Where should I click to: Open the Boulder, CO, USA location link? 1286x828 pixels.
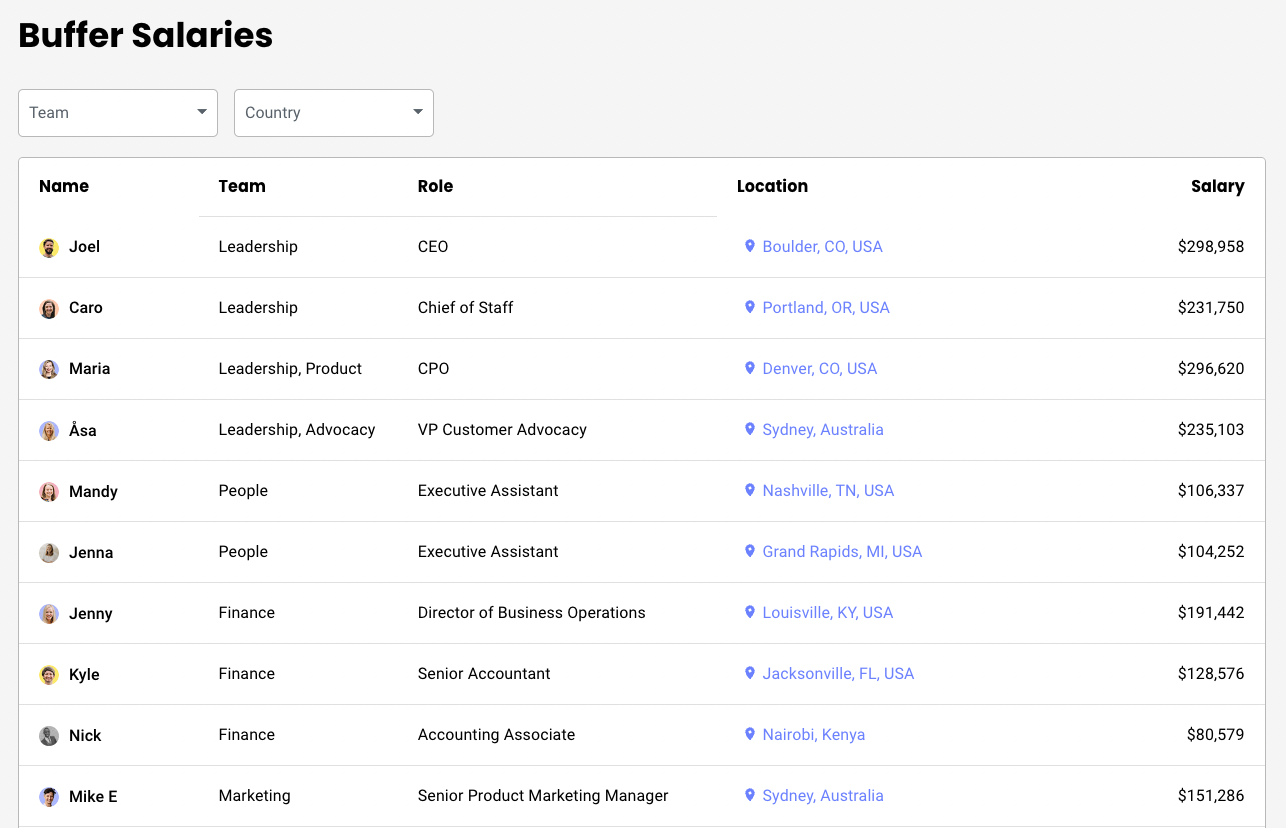[x=822, y=246]
